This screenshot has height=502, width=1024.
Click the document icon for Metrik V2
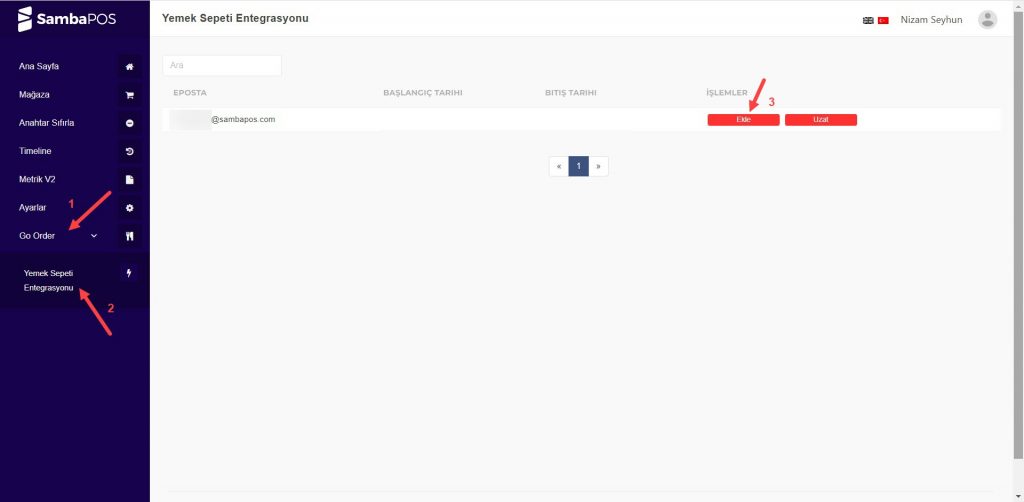coord(129,180)
